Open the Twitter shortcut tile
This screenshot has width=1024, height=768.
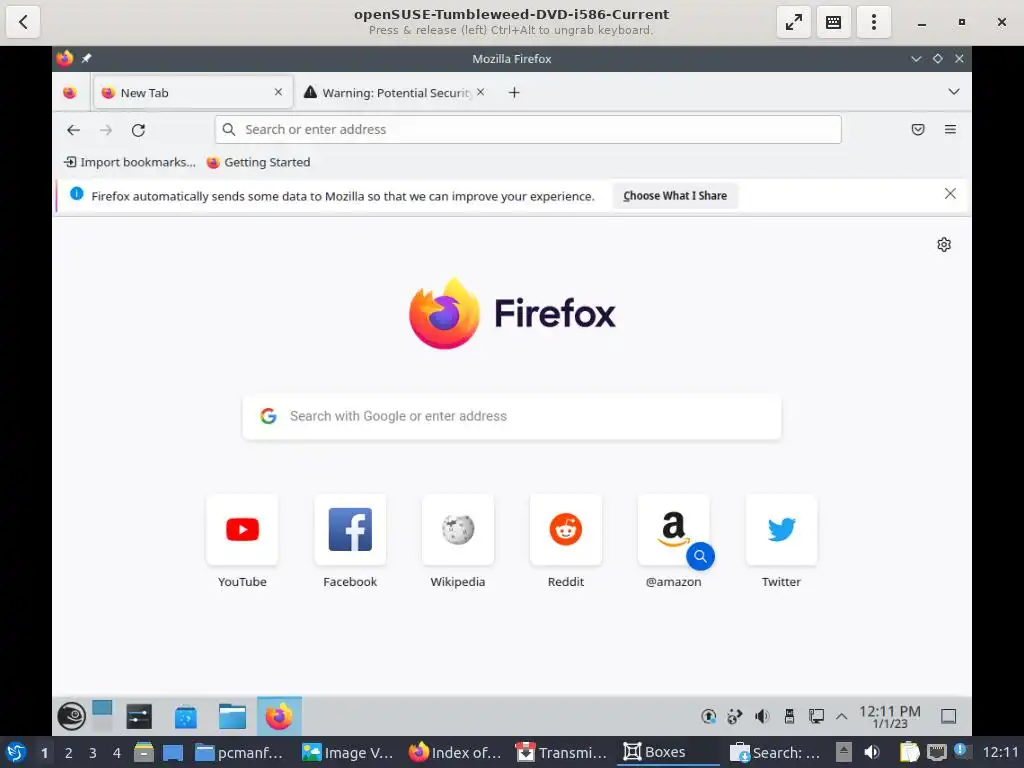click(781, 541)
